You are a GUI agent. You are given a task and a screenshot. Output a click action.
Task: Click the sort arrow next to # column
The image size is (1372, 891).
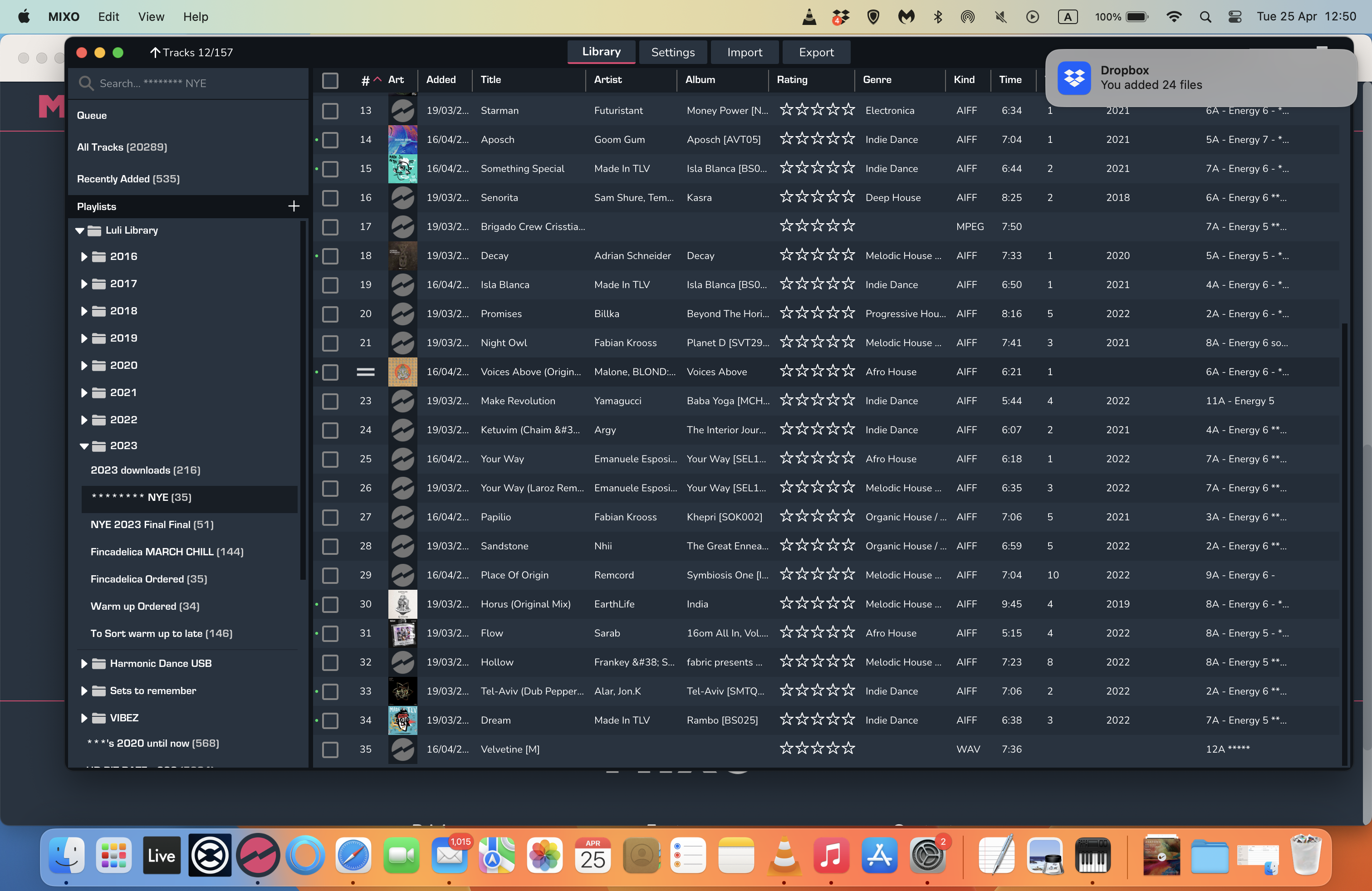tap(377, 79)
